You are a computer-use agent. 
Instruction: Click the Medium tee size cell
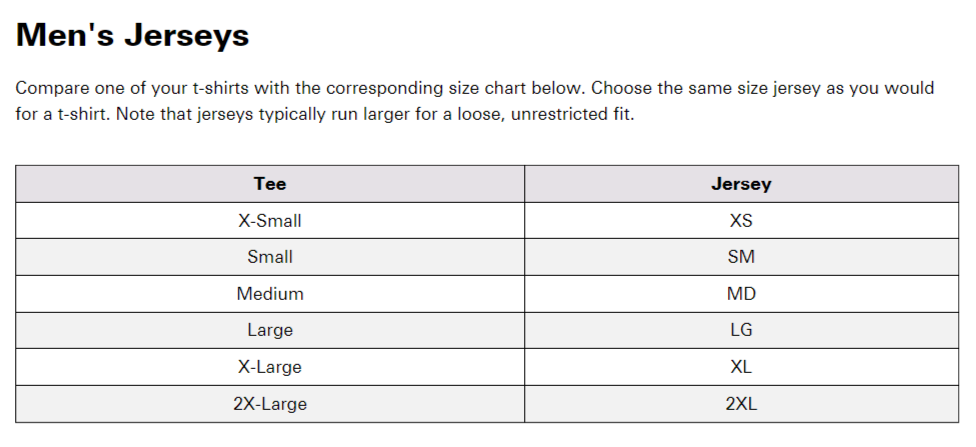coord(270,294)
